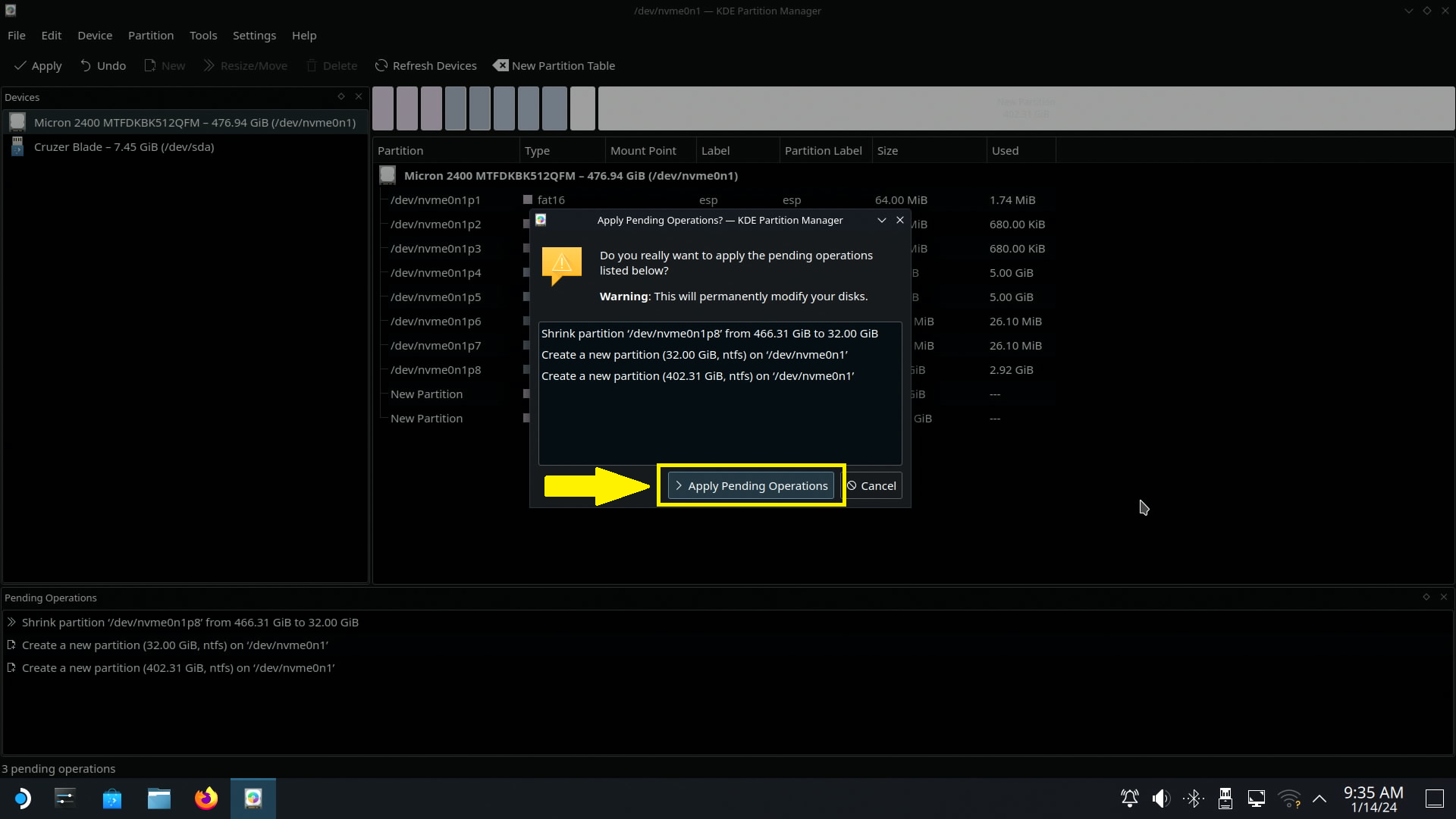Click the Refresh Devices icon
This screenshot has height=819, width=1456.
click(x=381, y=66)
